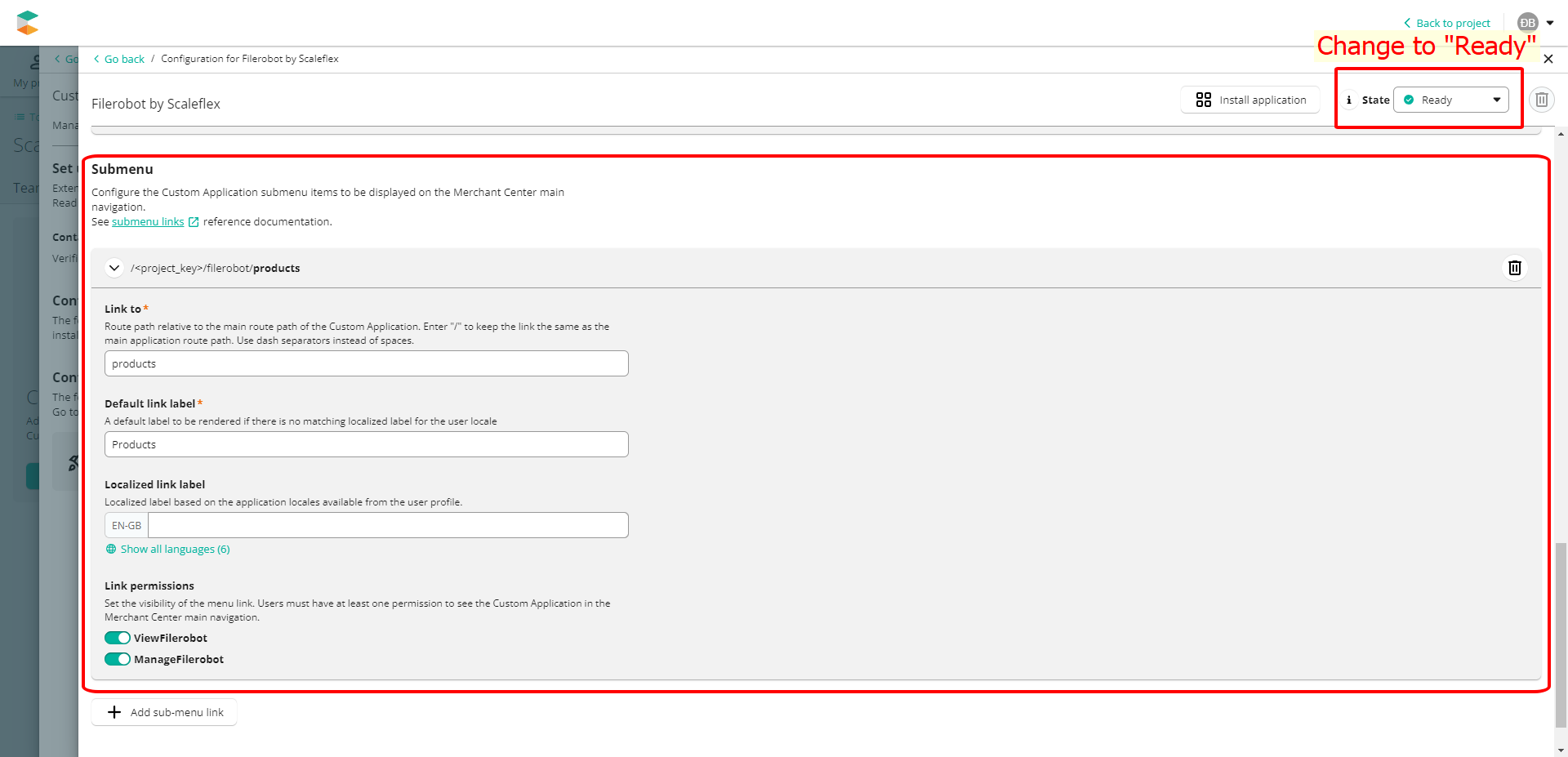1568x757 pixels.
Task: Toggle the ManageFilerobot permission switch
Action: 118,659
